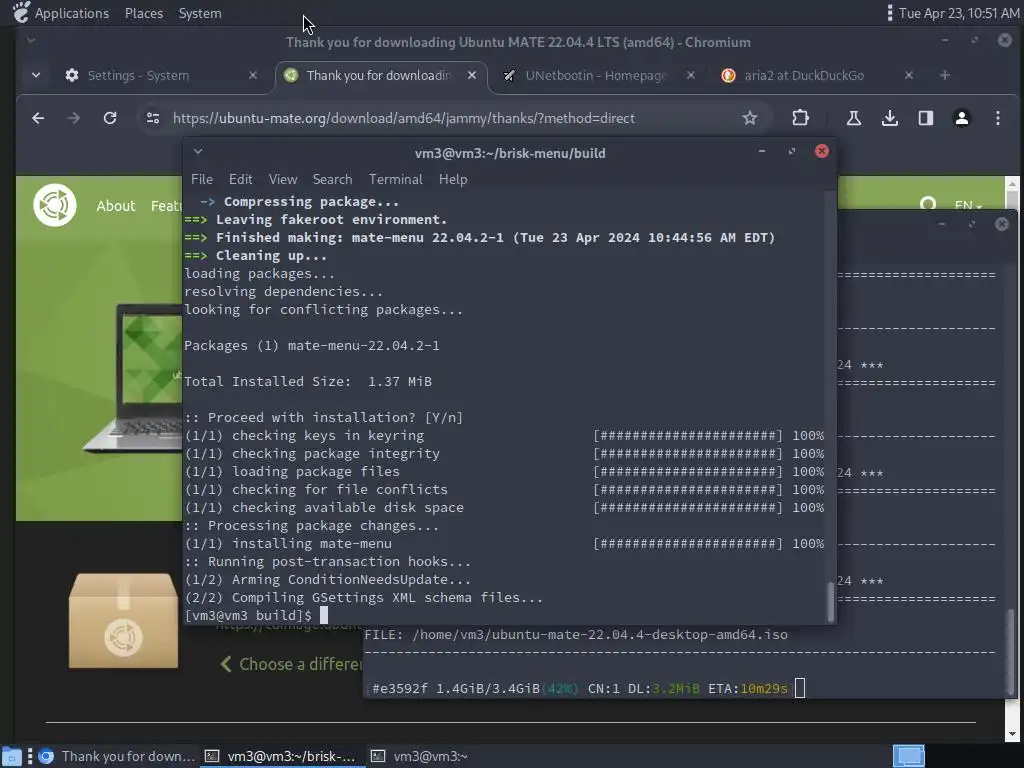Reload the Ubuntu MATE page

pos(110,118)
